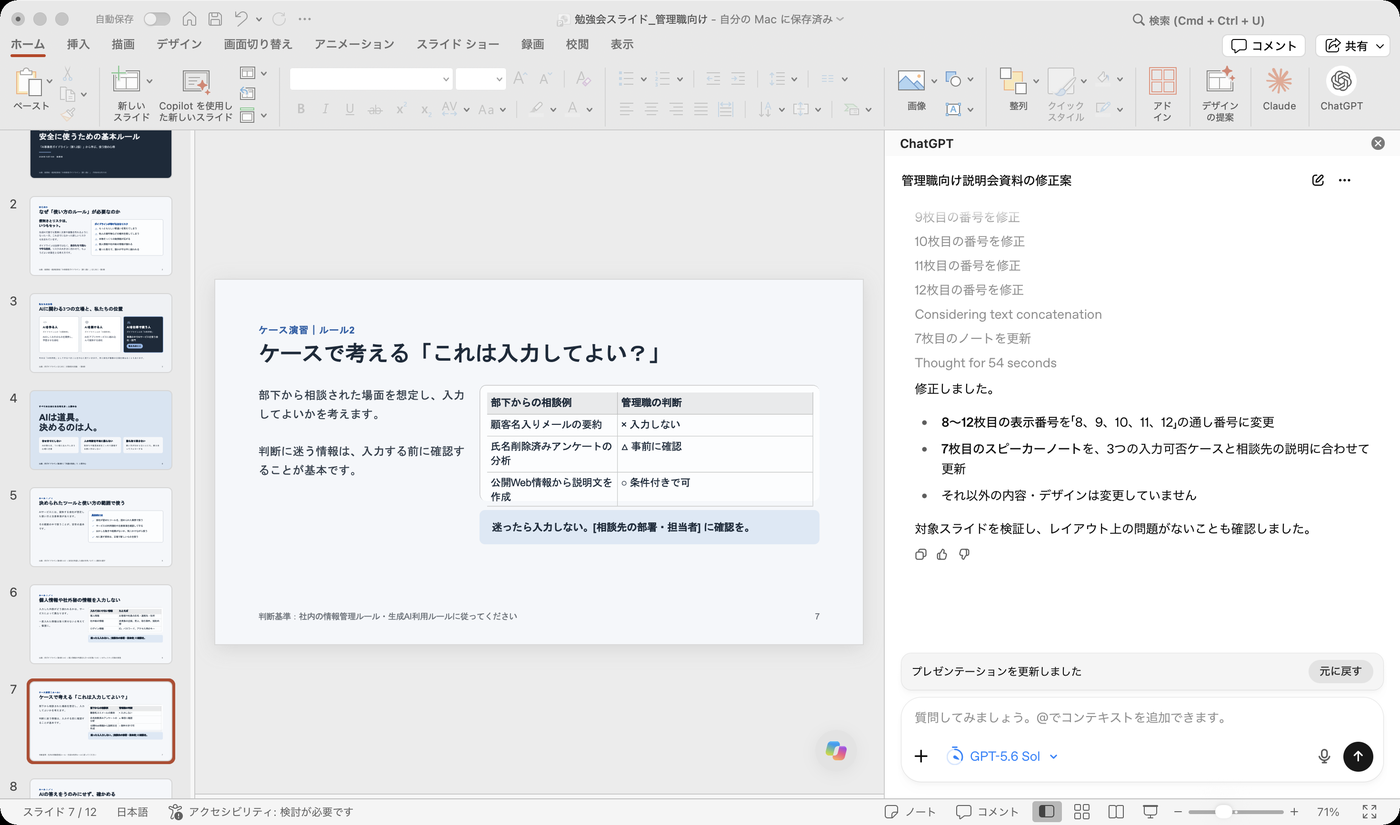Open the Design (デザイン) tab

click(179, 44)
